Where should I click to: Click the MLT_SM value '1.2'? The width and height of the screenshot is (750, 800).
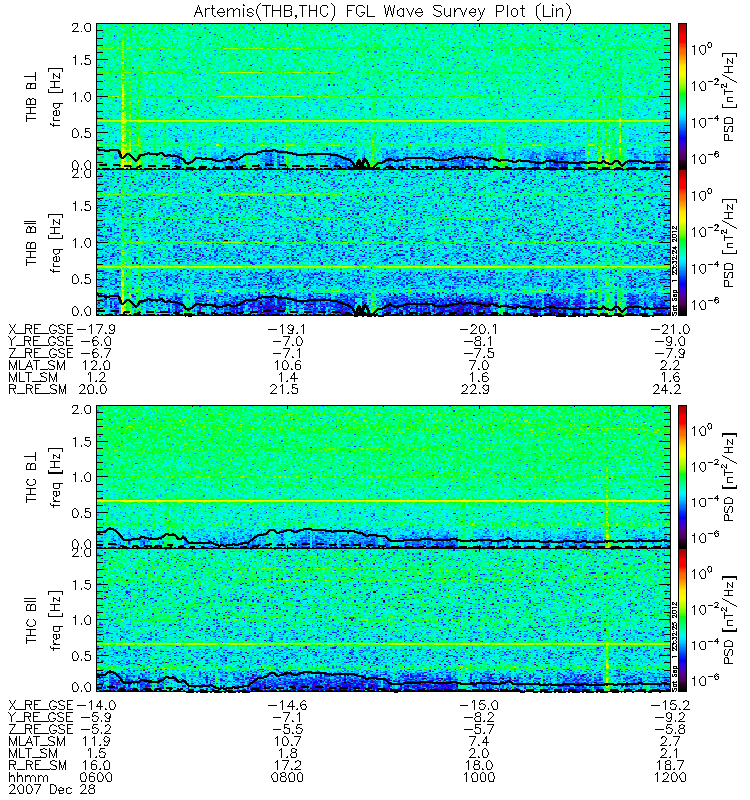(x=96, y=377)
